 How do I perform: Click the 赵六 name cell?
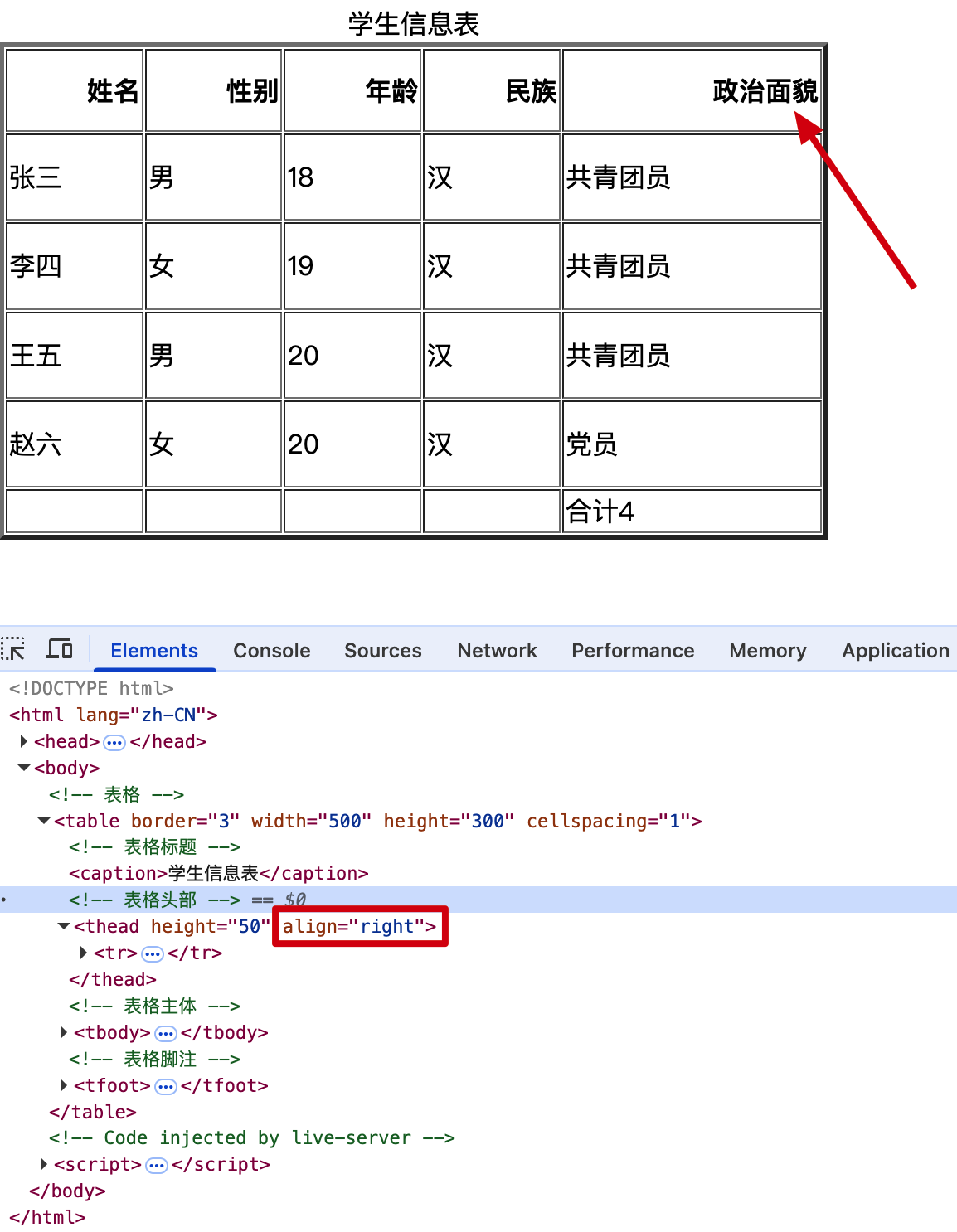(75, 444)
